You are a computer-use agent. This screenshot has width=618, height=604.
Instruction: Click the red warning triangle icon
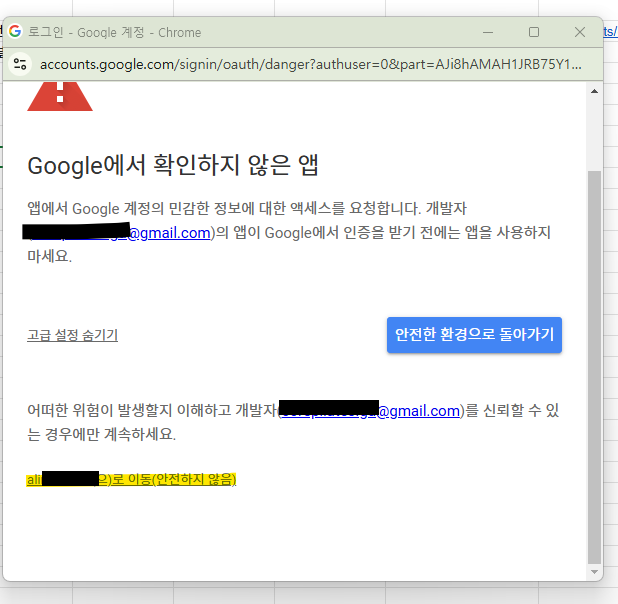(x=60, y=97)
